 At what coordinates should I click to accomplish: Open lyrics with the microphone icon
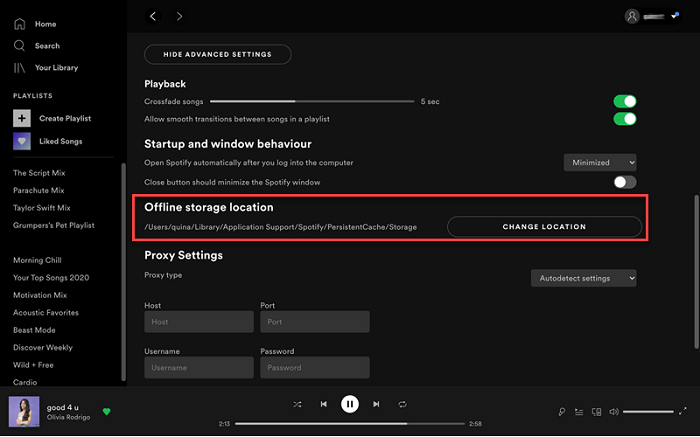[562, 412]
